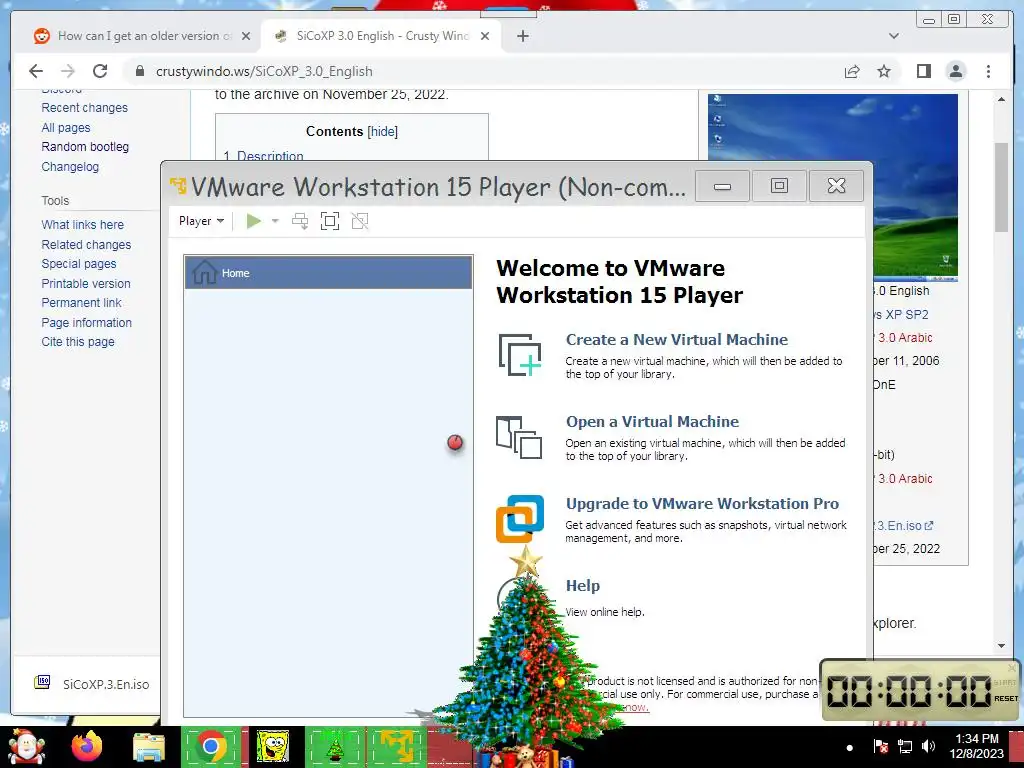
Task: Open the Open a Virtual Machine link
Action: click(x=652, y=422)
